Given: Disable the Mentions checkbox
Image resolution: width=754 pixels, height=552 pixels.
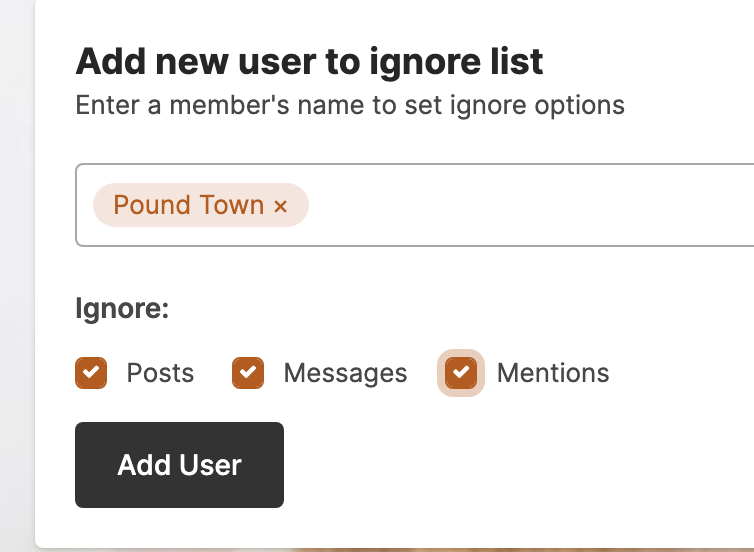Looking at the screenshot, I should click(x=461, y=373).
